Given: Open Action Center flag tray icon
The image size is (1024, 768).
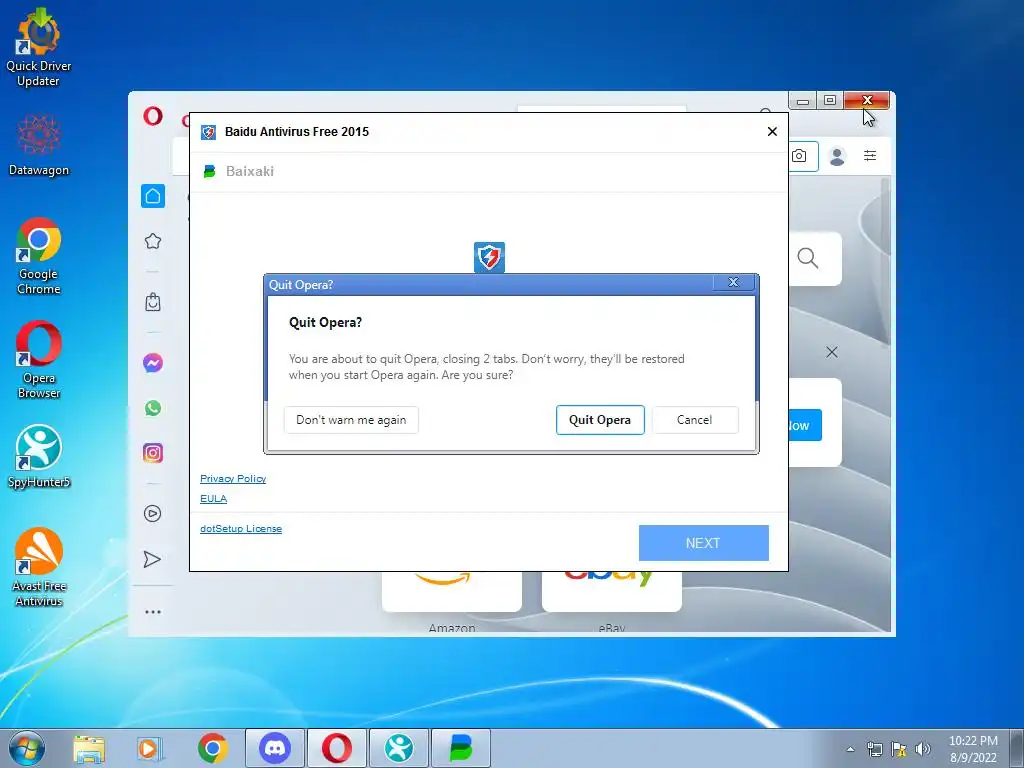Looking at the screenshot, I should 899,749.
